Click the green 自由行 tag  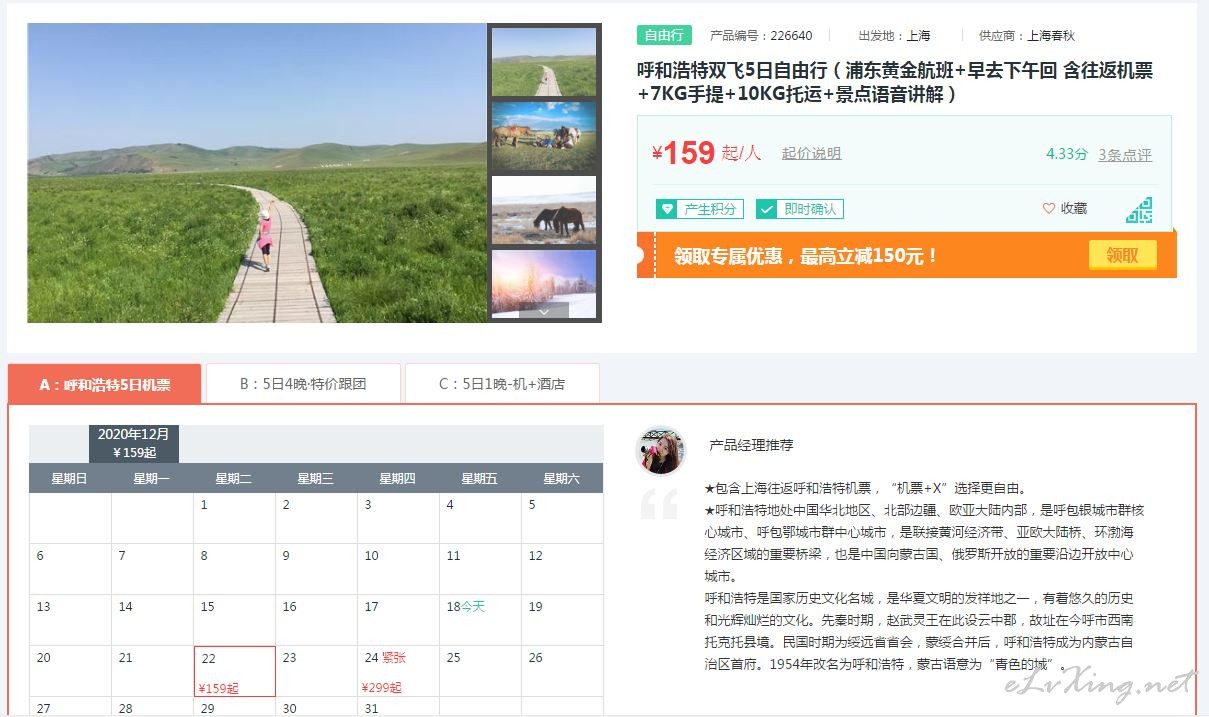click(x=664, y=35)
